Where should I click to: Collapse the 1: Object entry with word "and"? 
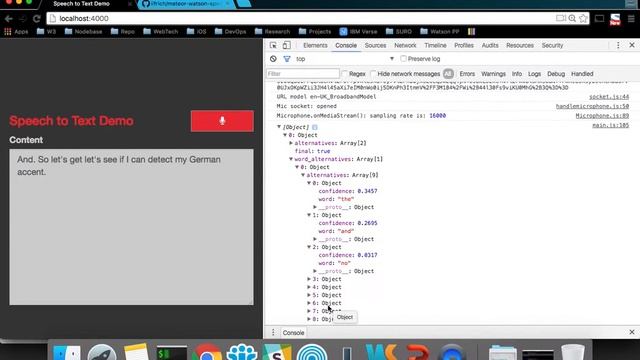click(x=309, y=215)
